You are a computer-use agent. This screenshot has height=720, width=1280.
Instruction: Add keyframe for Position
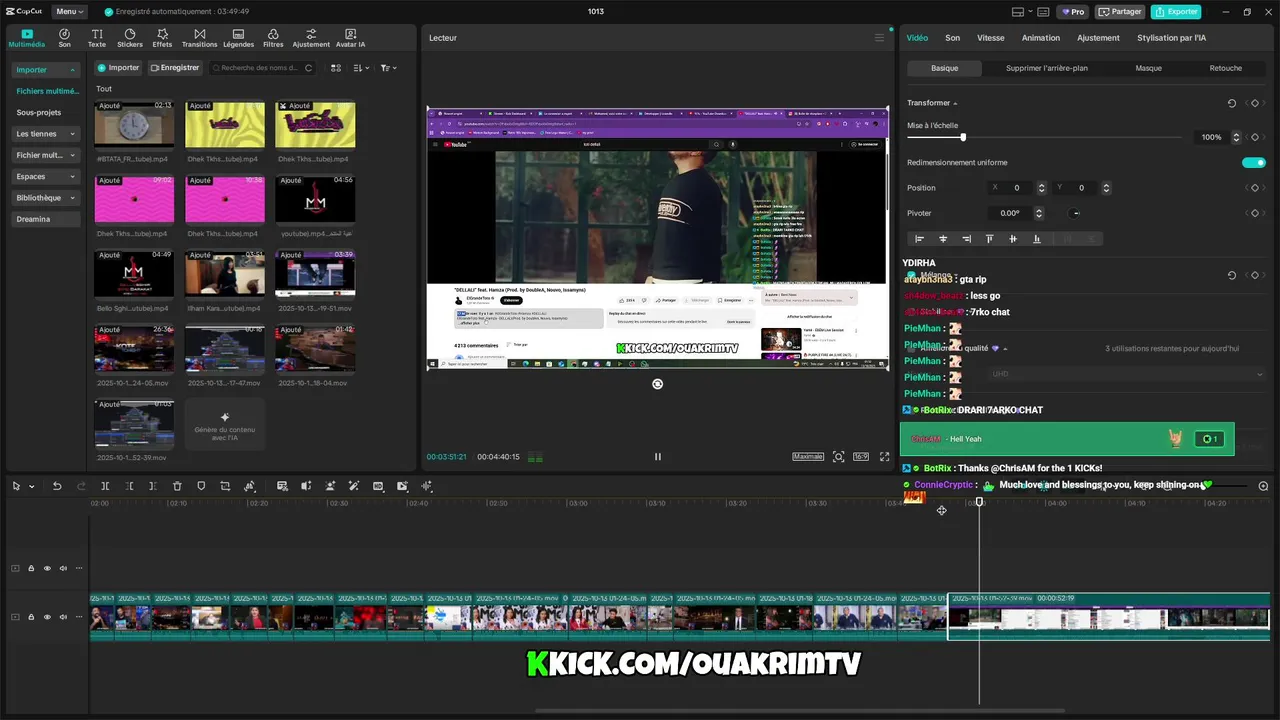1255,188
